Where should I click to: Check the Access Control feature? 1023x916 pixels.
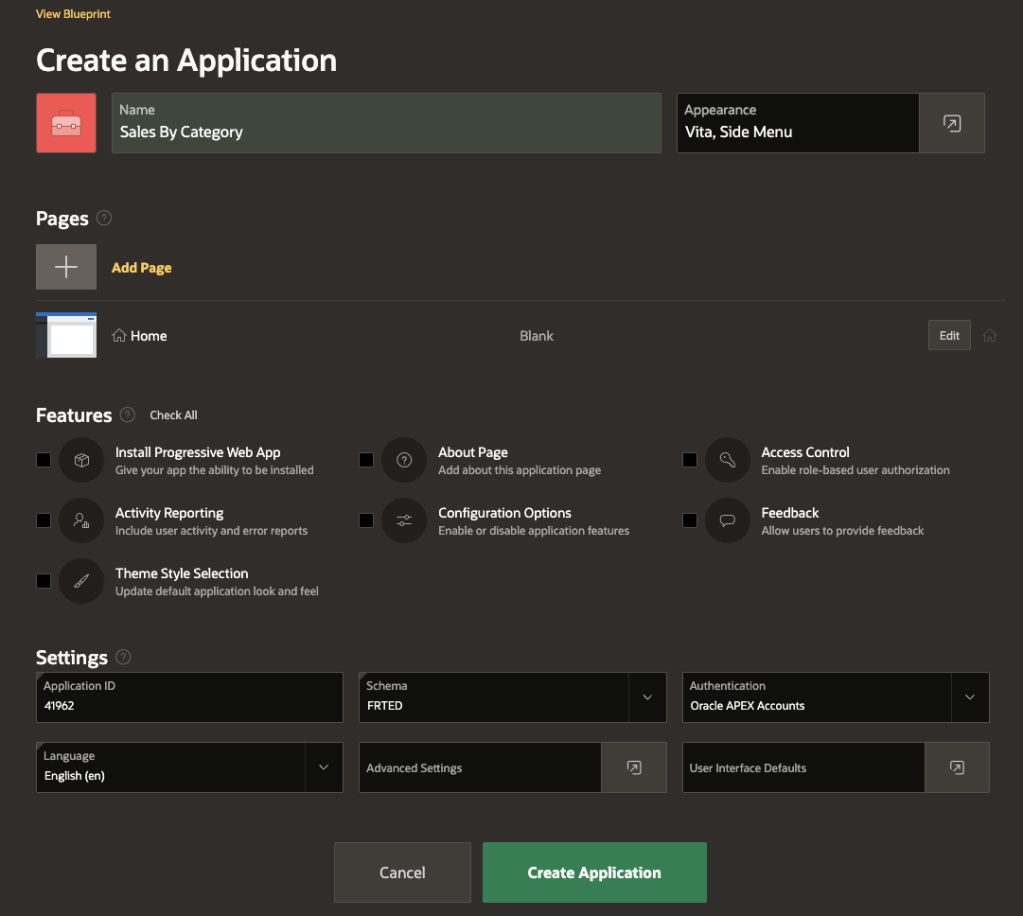(689, 460)
